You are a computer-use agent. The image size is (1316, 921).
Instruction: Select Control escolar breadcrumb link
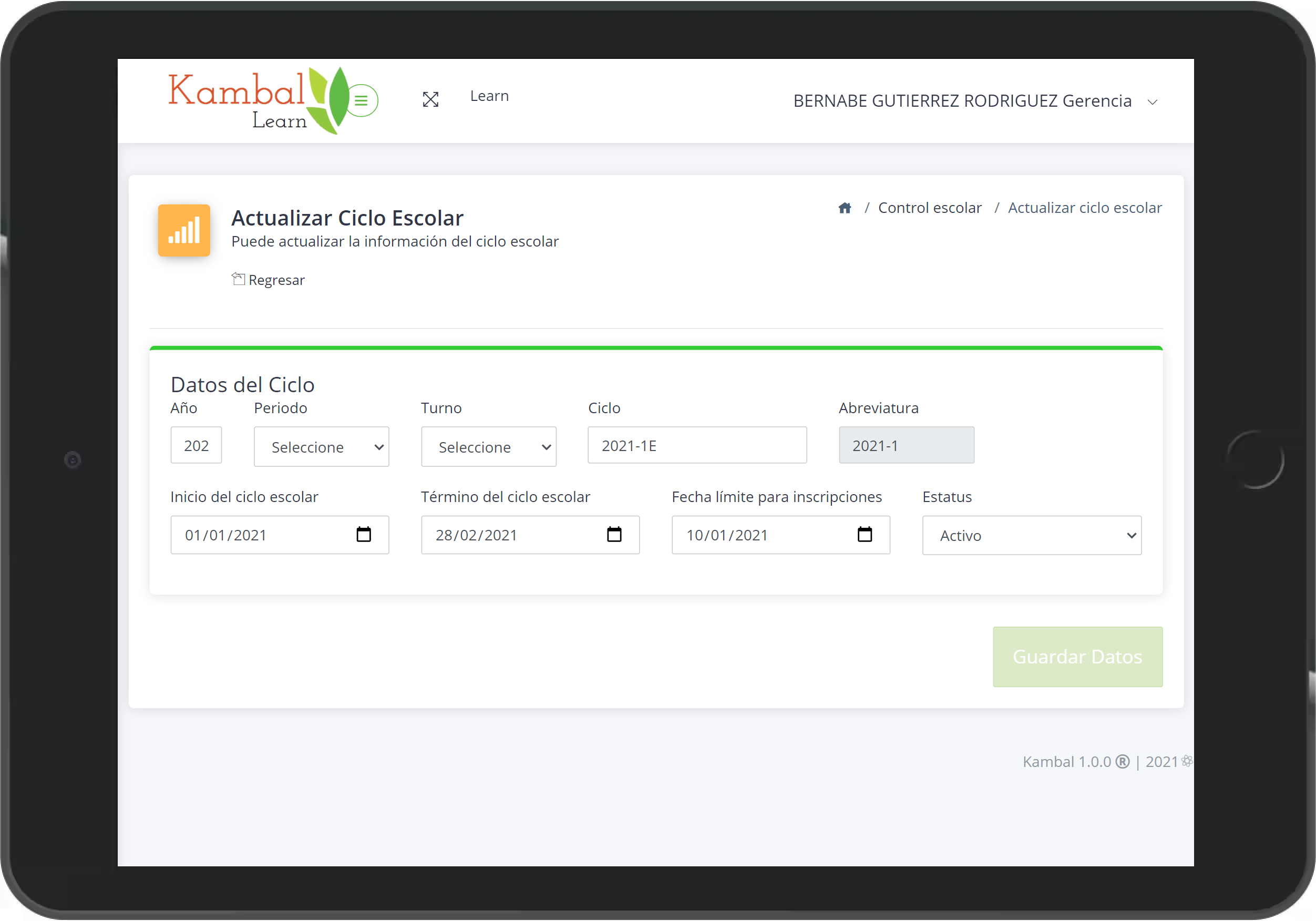tap(929, 207)
